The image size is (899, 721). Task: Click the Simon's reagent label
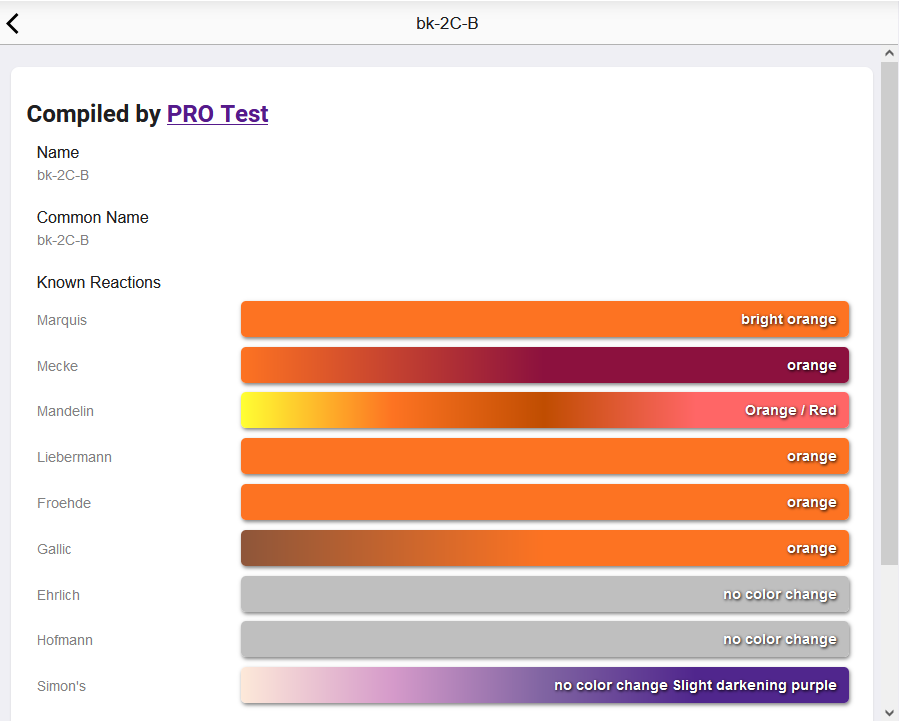coord(61,685)
